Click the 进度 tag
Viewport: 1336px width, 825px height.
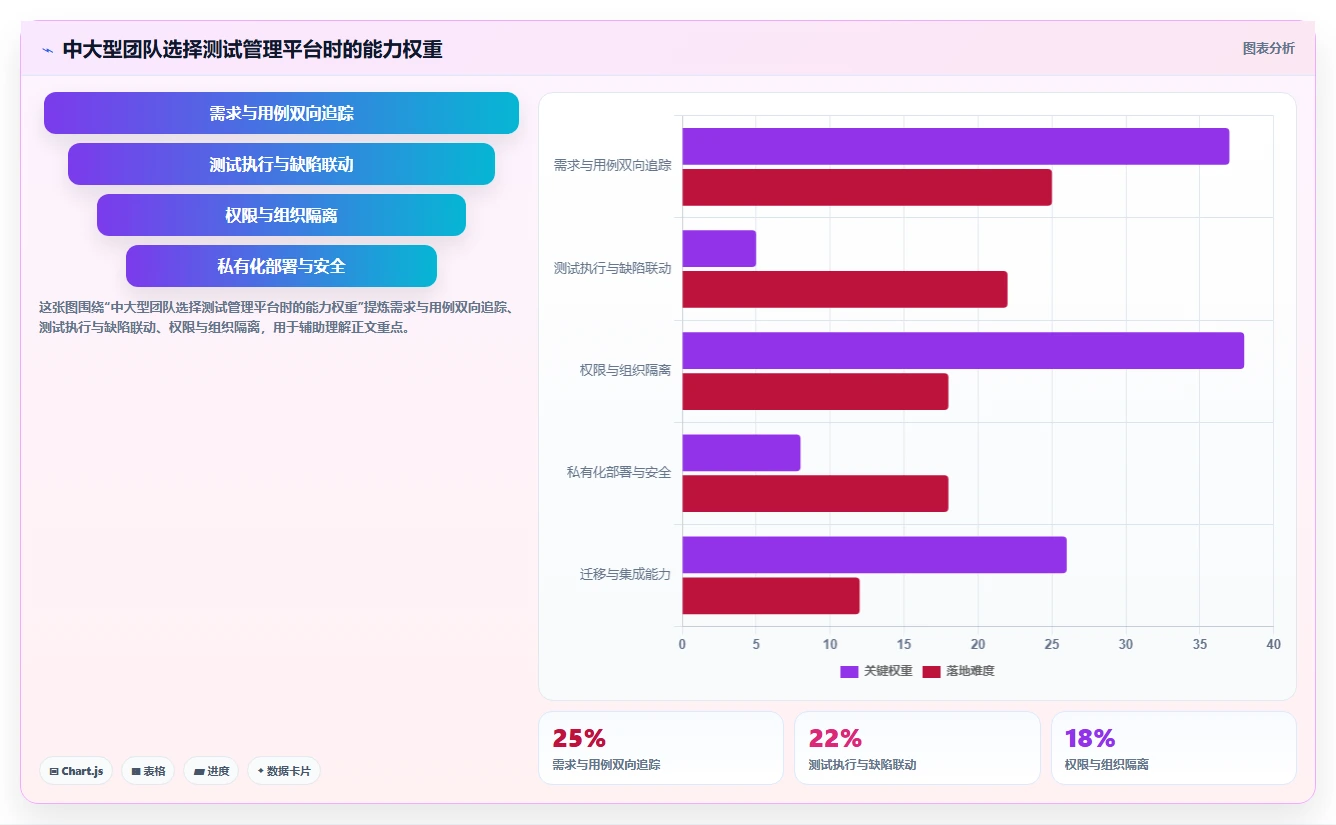(211, 771)
